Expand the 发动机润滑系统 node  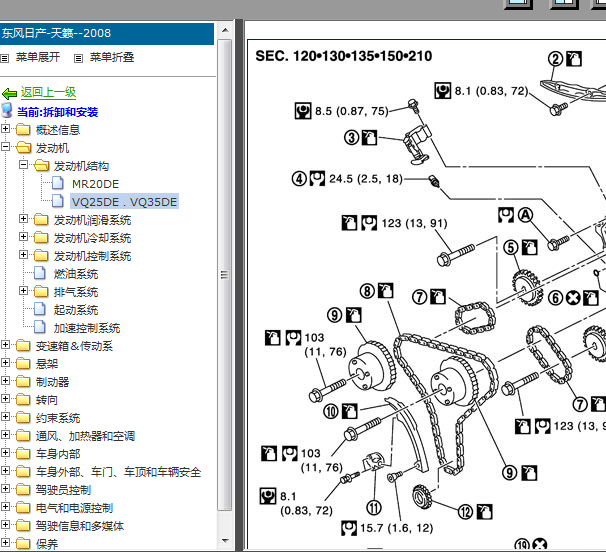point(23,218)
